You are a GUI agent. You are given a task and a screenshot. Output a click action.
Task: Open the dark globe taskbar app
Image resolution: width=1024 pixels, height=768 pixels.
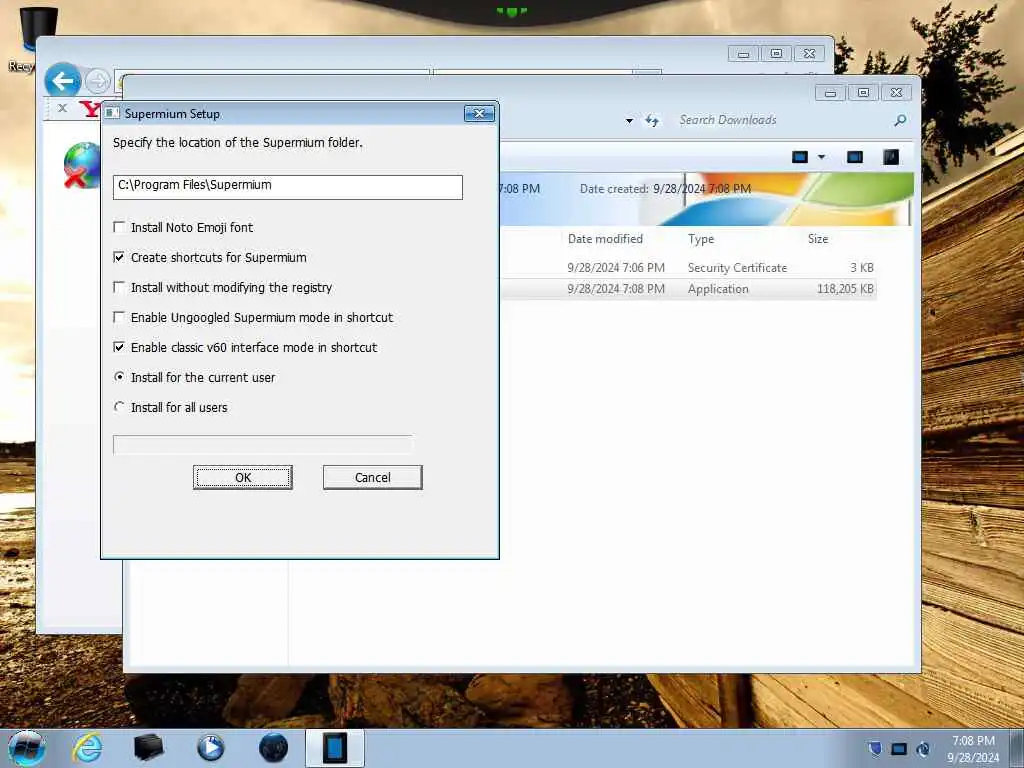tap(273, 748)
